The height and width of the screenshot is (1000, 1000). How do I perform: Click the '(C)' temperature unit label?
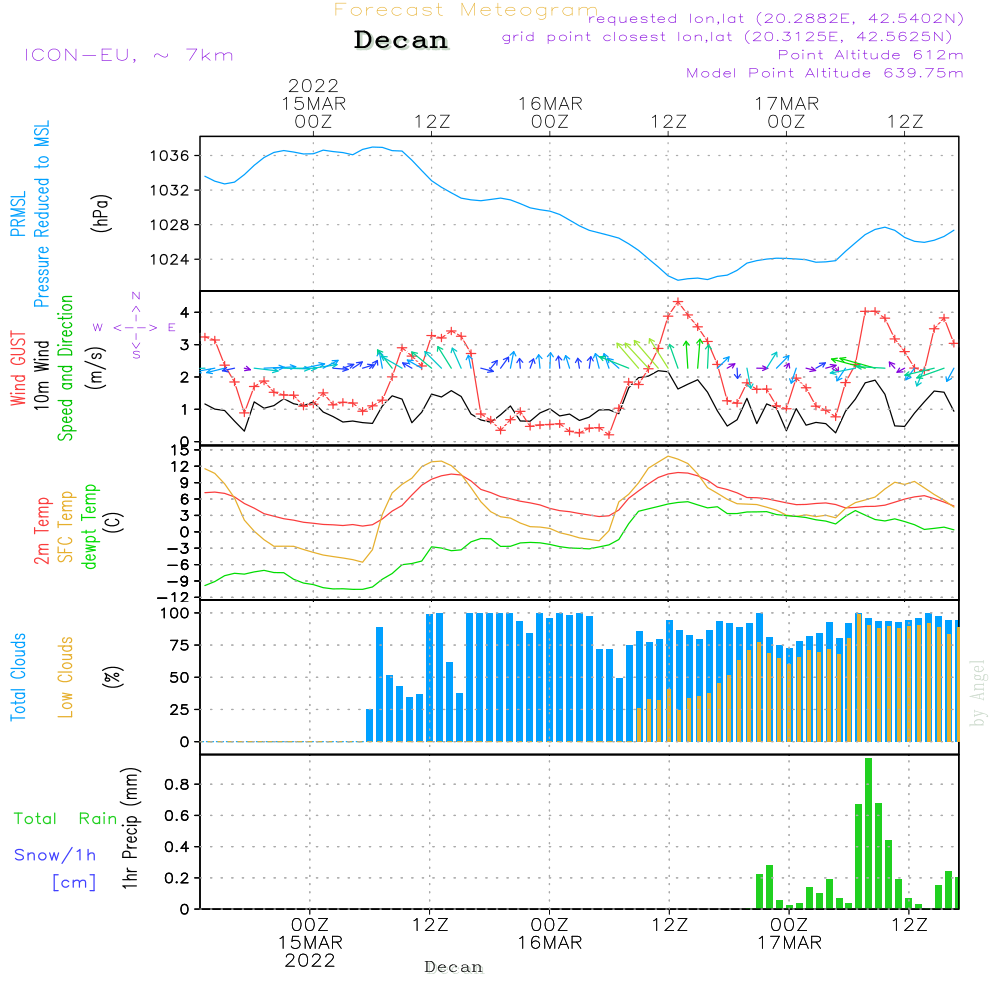click(x=115, y=522)
